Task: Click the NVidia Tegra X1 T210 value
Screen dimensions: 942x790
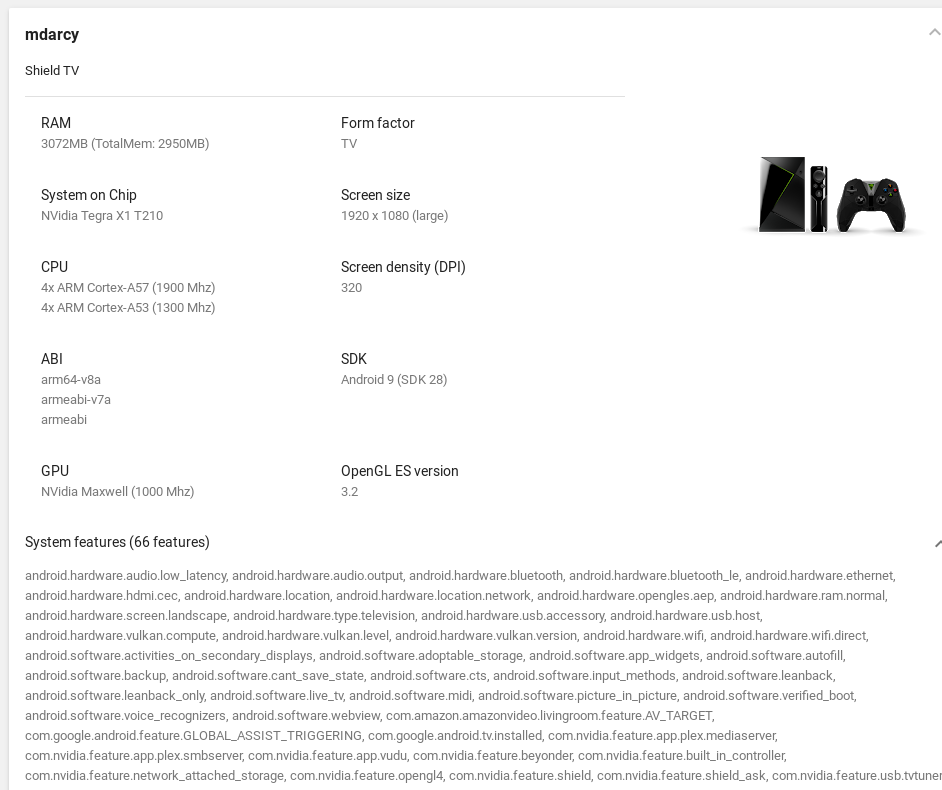Action: coord(102,216)
